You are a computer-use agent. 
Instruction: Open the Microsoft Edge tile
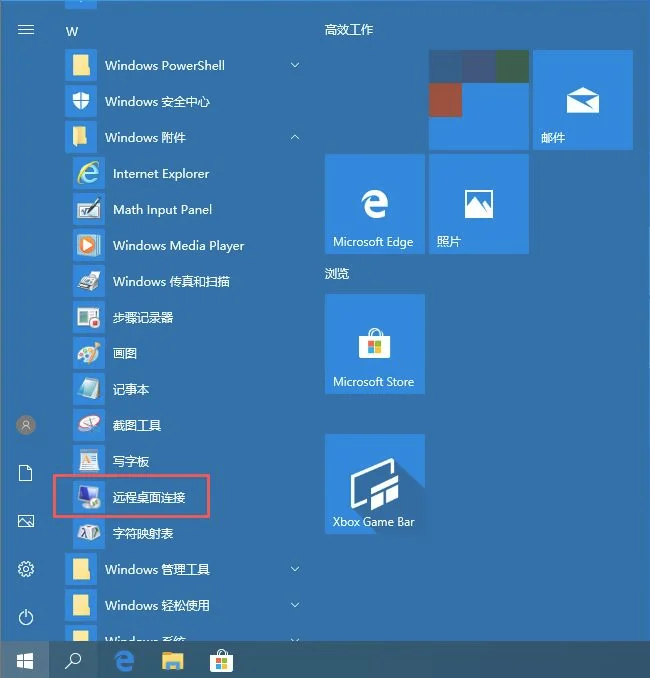point(375,204)
